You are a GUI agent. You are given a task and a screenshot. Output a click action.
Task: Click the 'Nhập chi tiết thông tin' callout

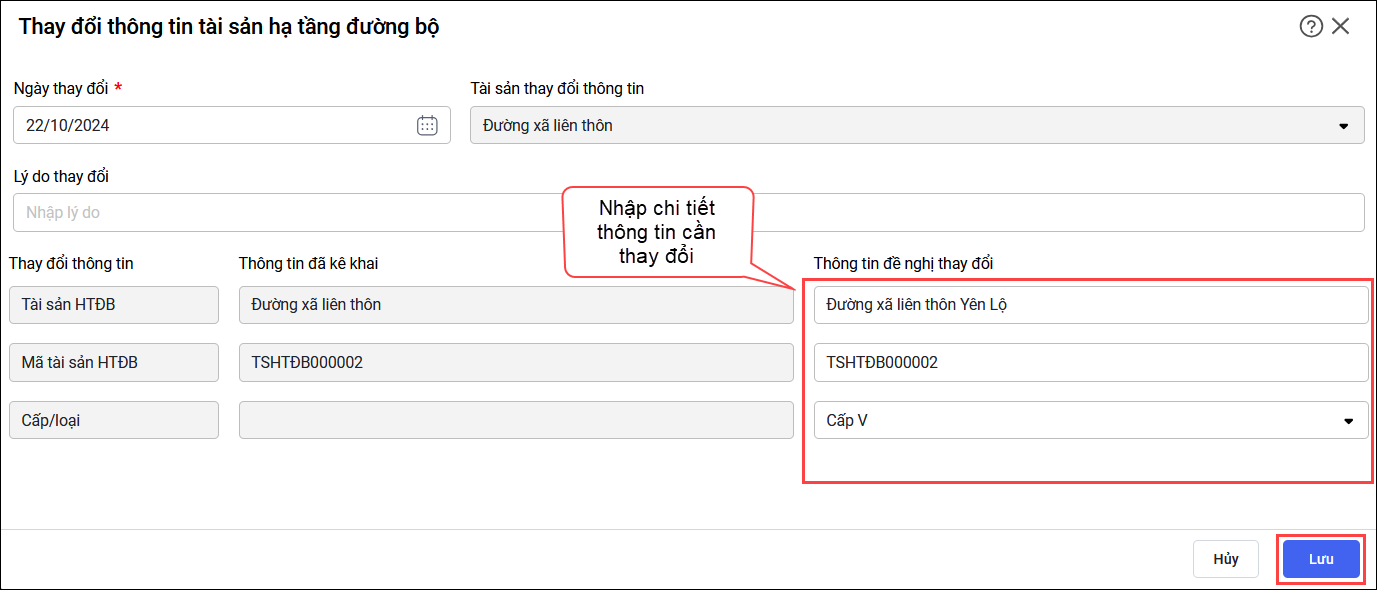657,232
